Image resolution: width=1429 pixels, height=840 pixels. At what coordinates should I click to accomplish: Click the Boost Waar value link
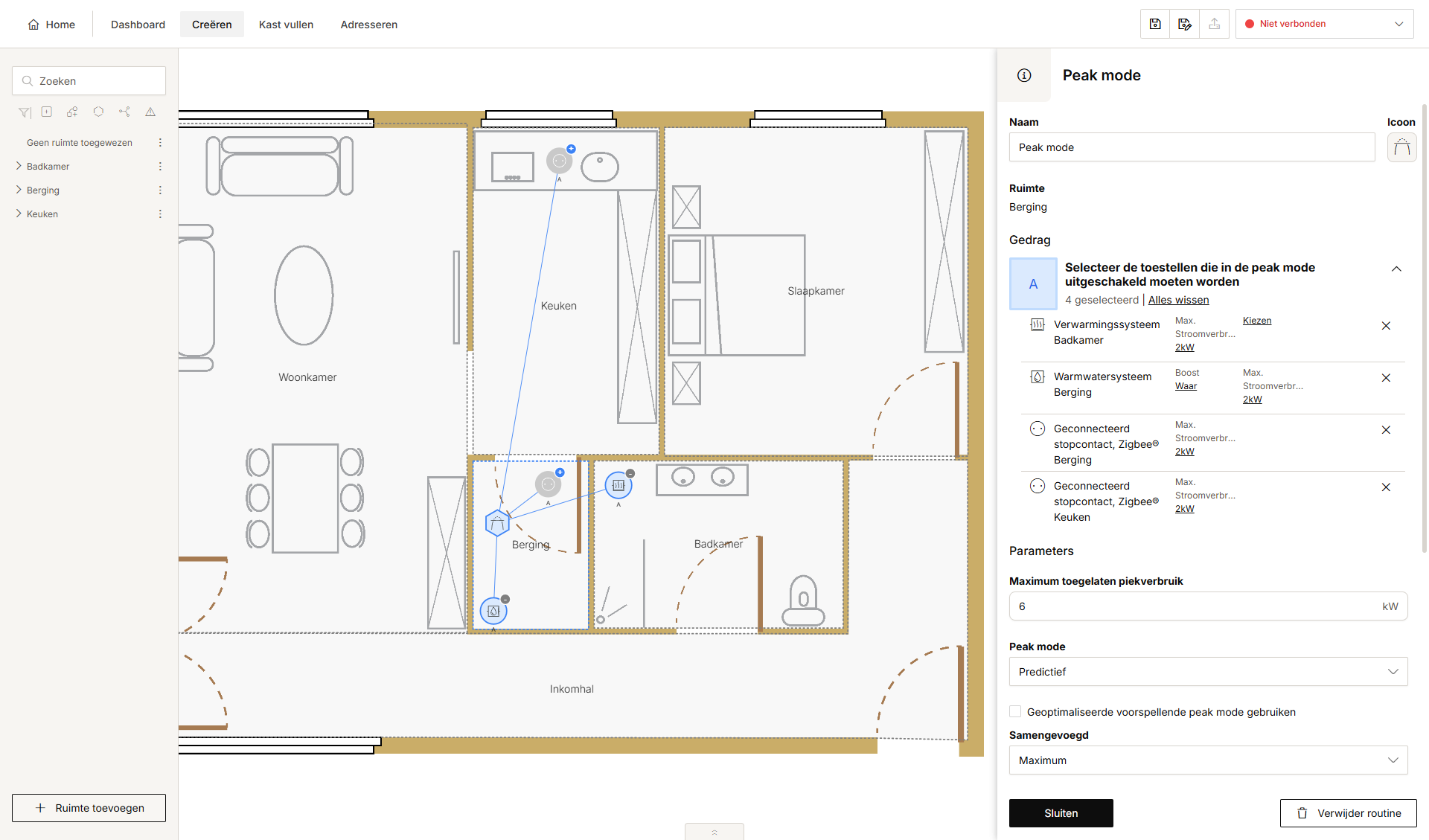tap(1186, 386)
